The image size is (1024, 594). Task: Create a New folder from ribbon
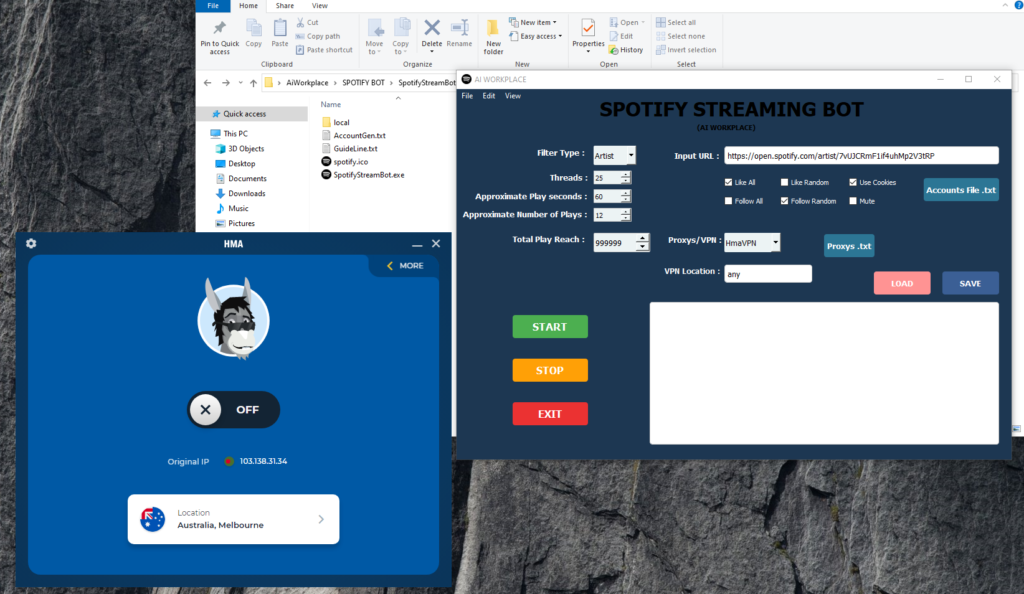tap(493, 37)
